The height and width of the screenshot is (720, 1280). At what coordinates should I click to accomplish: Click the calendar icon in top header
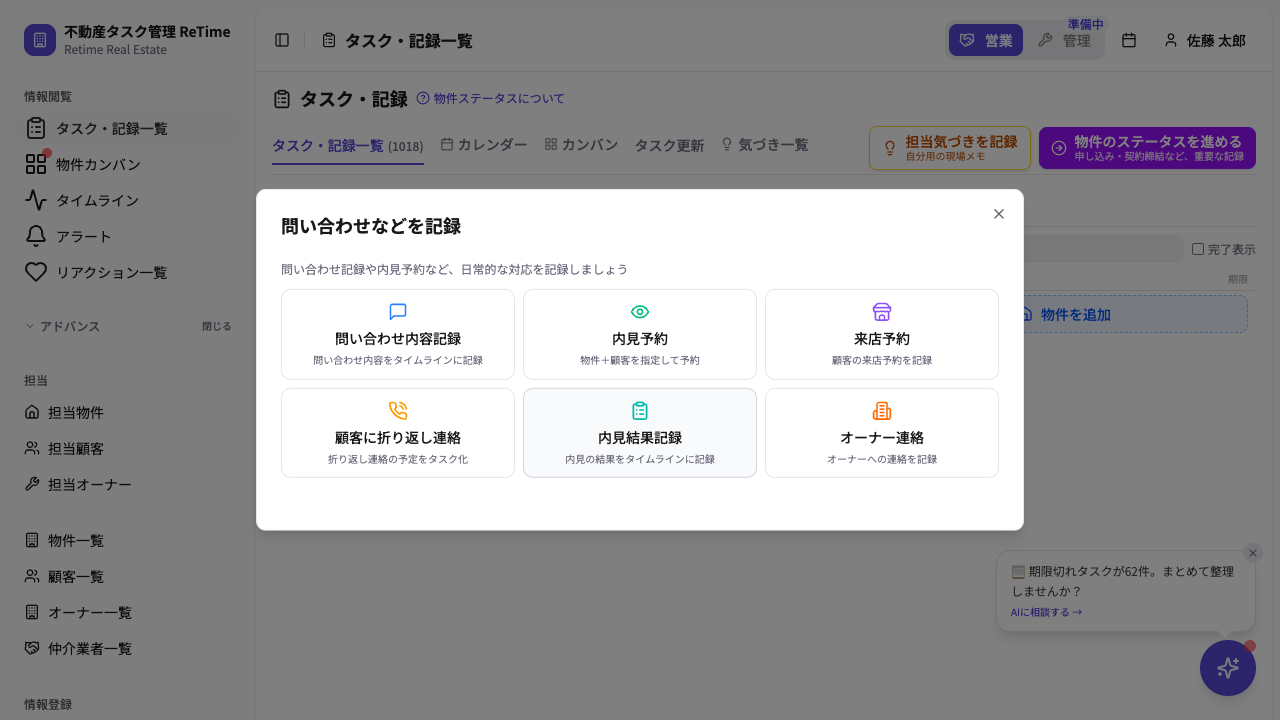(x=1129, y=40)
